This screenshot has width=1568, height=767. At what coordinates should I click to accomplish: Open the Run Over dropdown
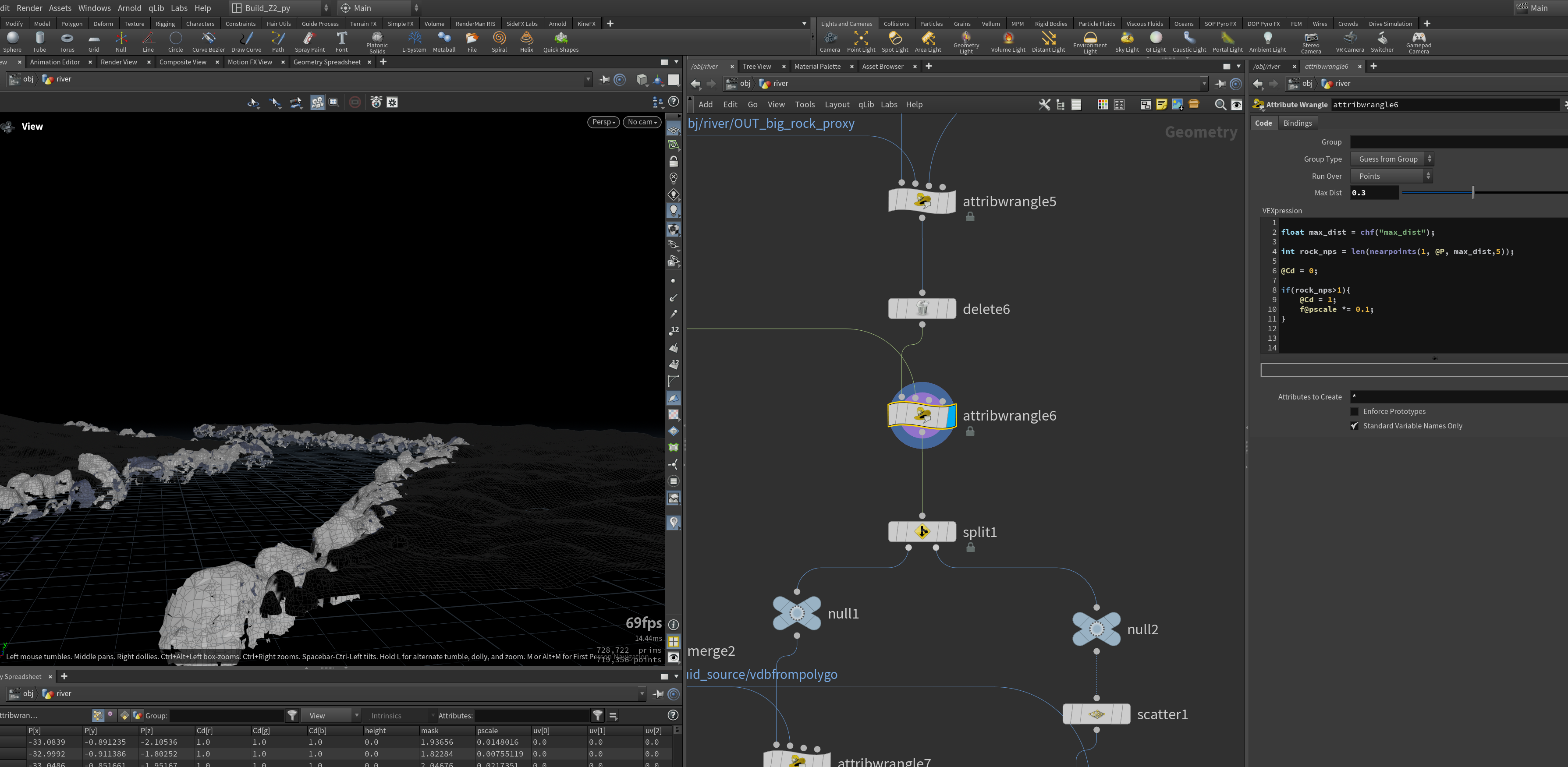pos(1391,176)
